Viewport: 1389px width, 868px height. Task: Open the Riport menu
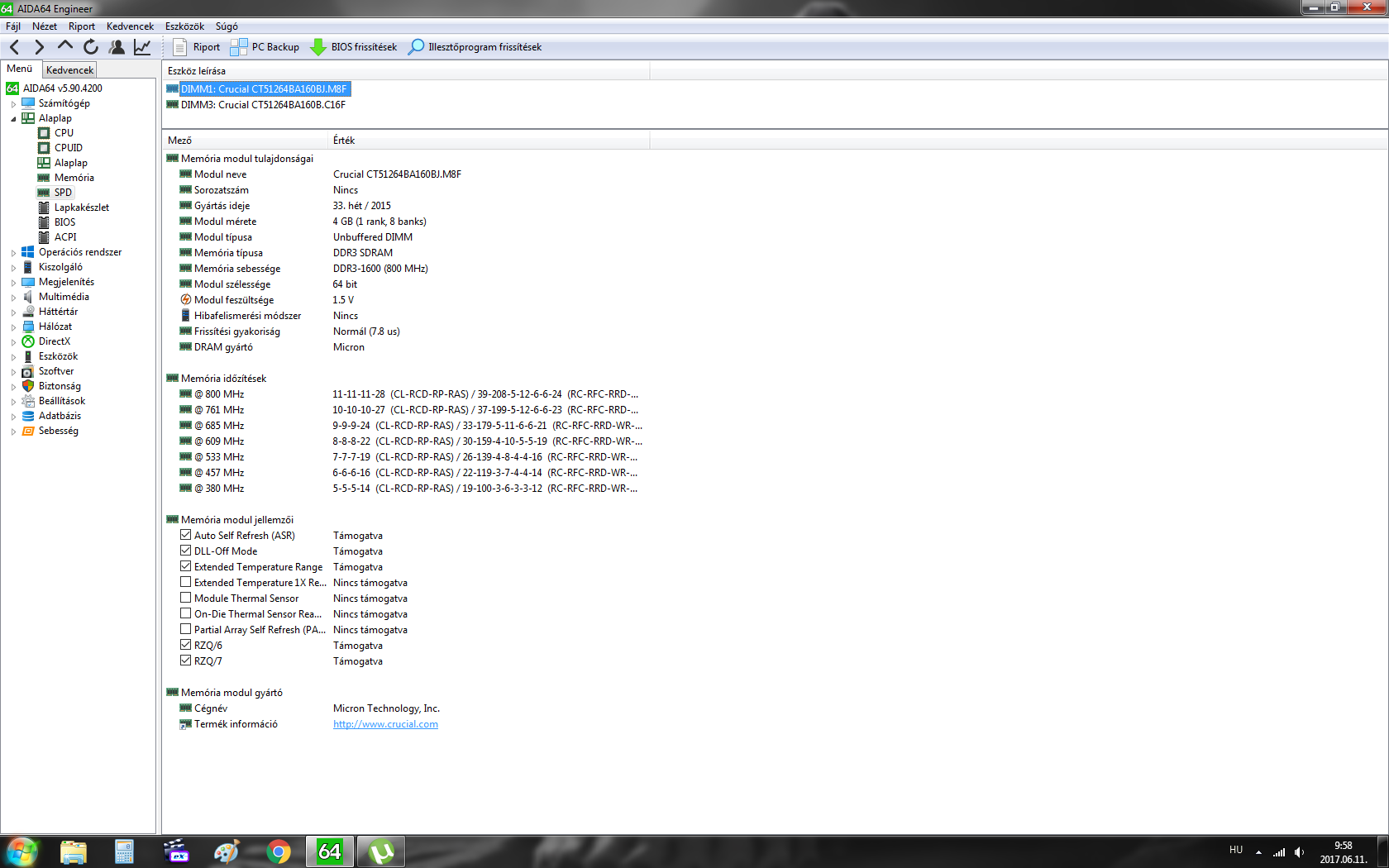[82, 26]
